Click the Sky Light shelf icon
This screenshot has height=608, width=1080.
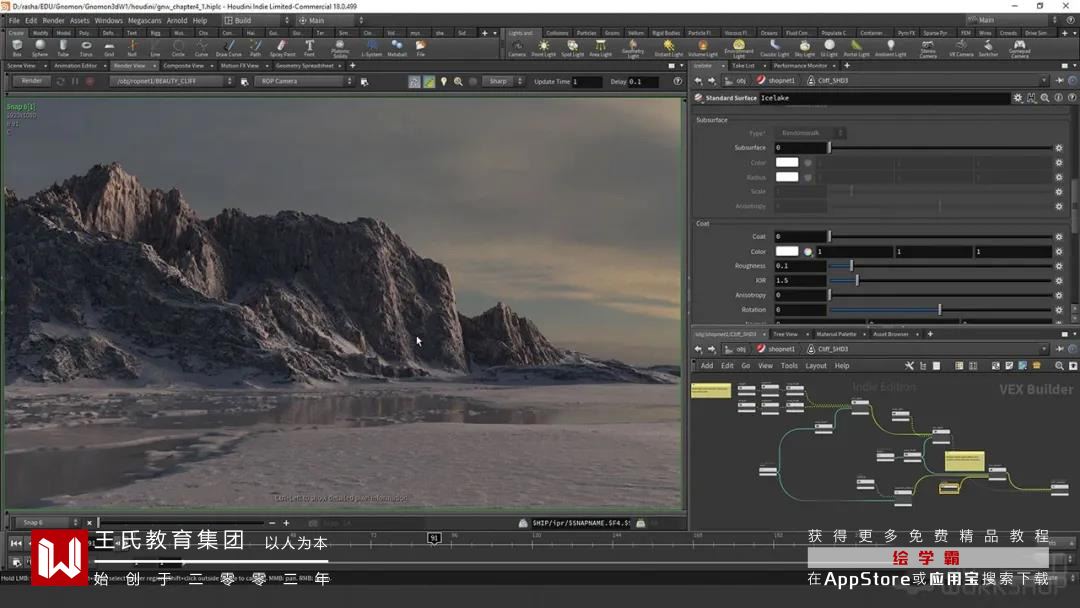pos(804,46)
